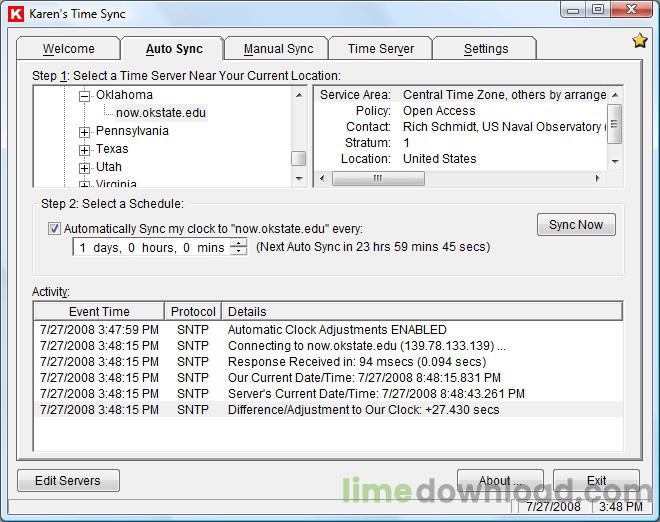The height and width of the screenshot is (522, 660).
Task: Click server details vertical scrollbar up arrow
Action: (x=615, y=95)
